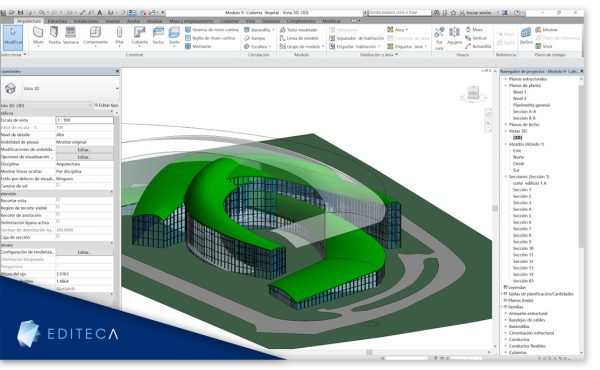Click the ViewCube in 3D view
600x370 pixels.
(x=473, y=93)
